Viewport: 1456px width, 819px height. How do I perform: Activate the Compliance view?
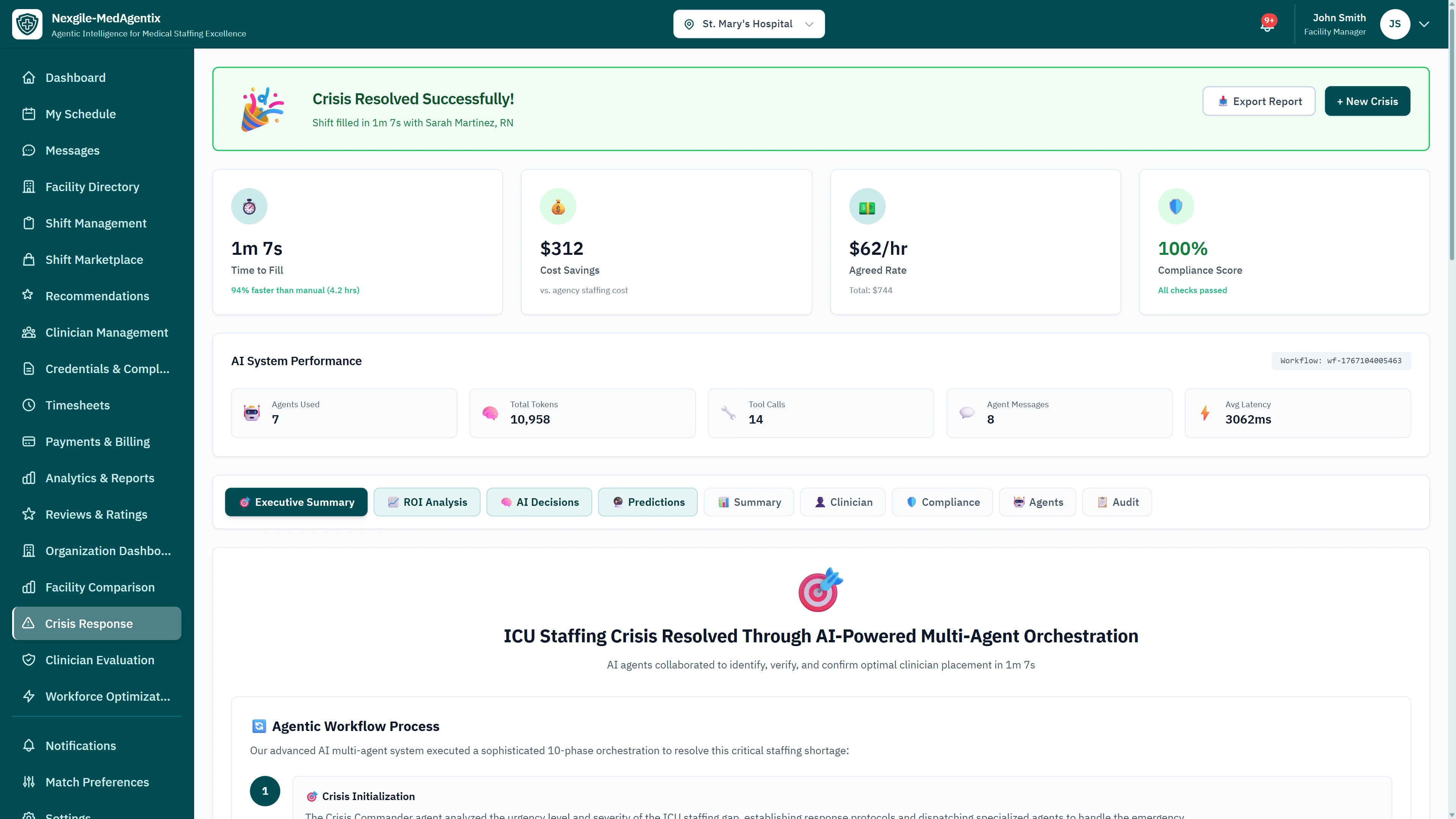(941, 502)
